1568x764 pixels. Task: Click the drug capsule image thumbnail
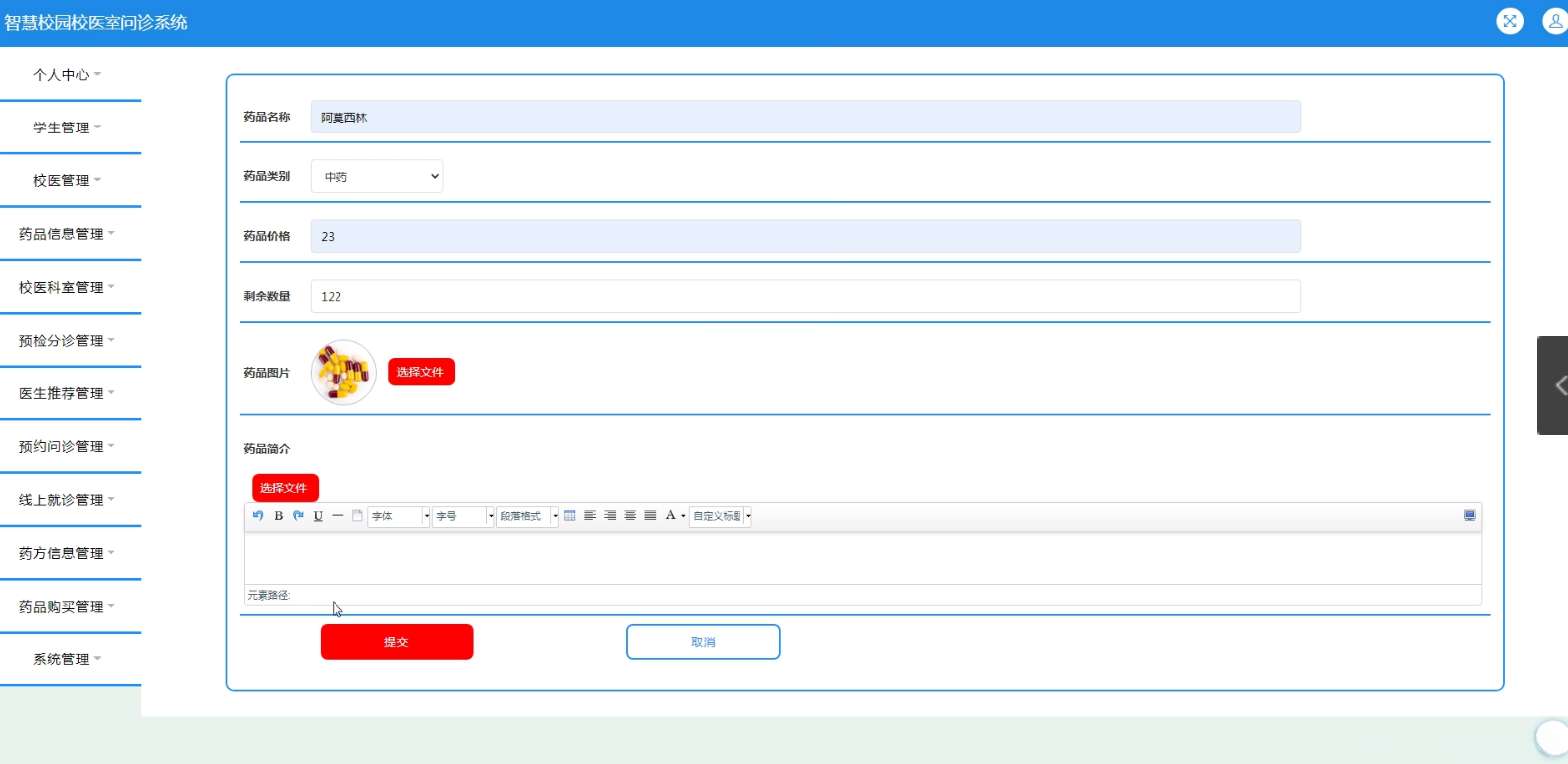343,373
